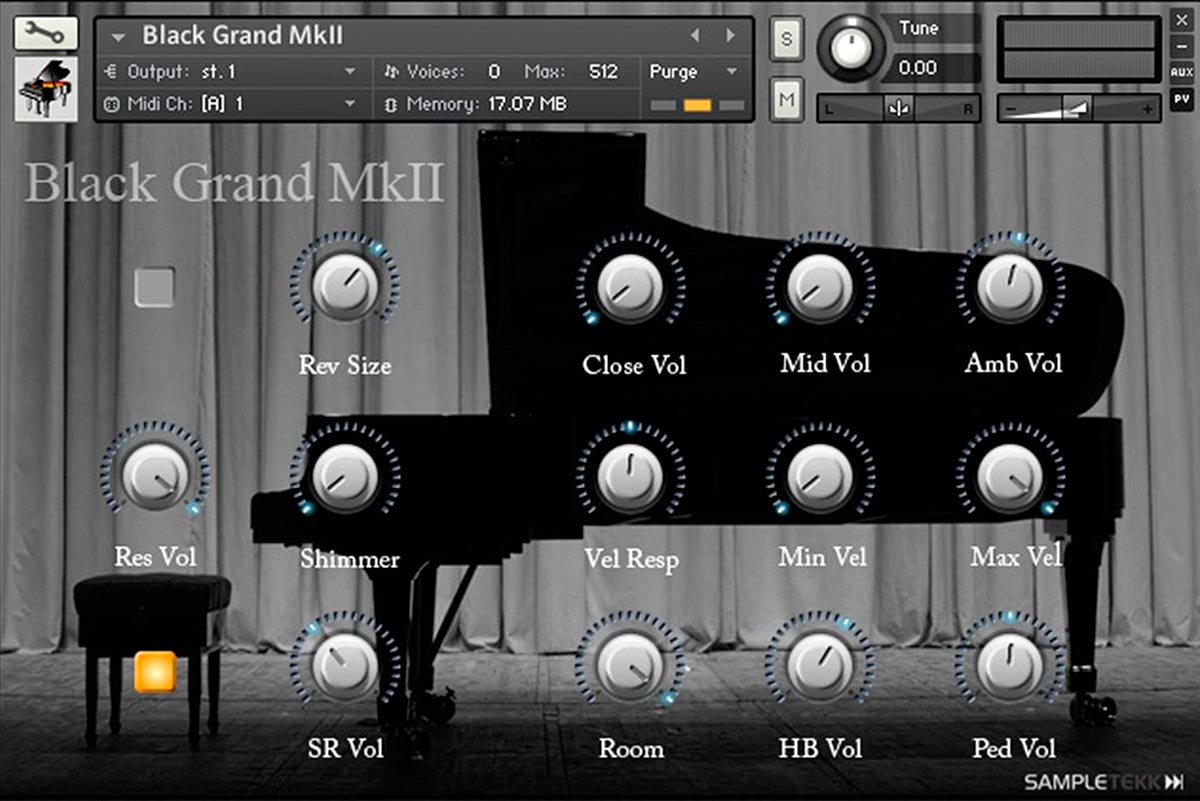Click the Amb Vol knob
Image resolution: width=1200 pixels, height=801 pixels.
coord(1010,287)
